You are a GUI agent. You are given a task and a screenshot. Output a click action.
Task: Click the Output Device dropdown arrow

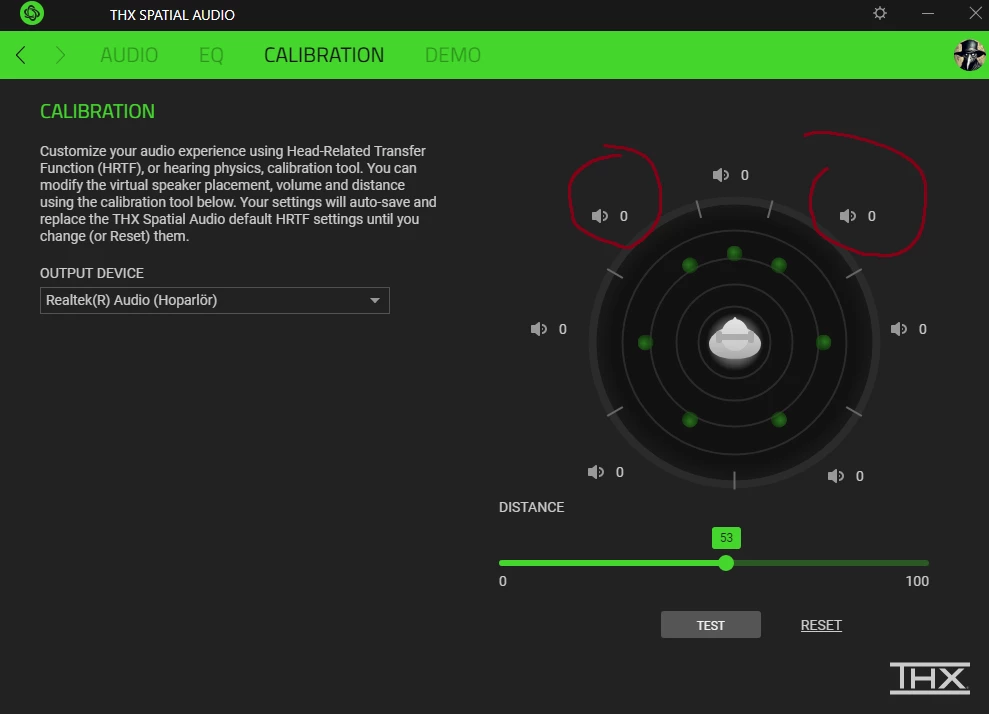375,300
